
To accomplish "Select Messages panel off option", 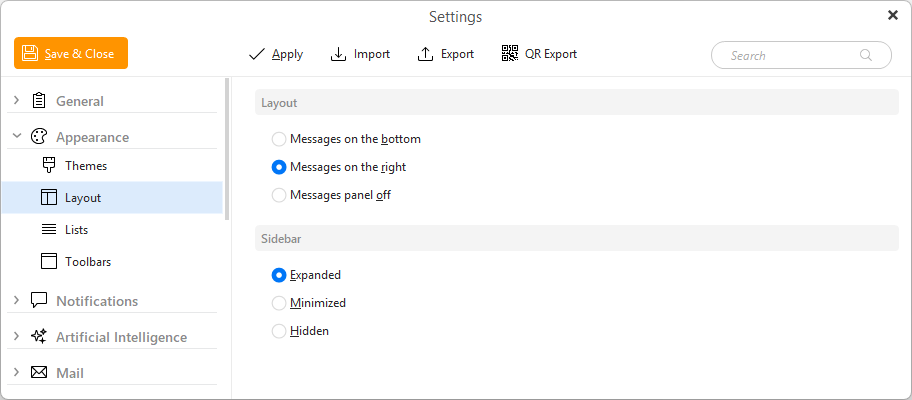I will [332, 195].
